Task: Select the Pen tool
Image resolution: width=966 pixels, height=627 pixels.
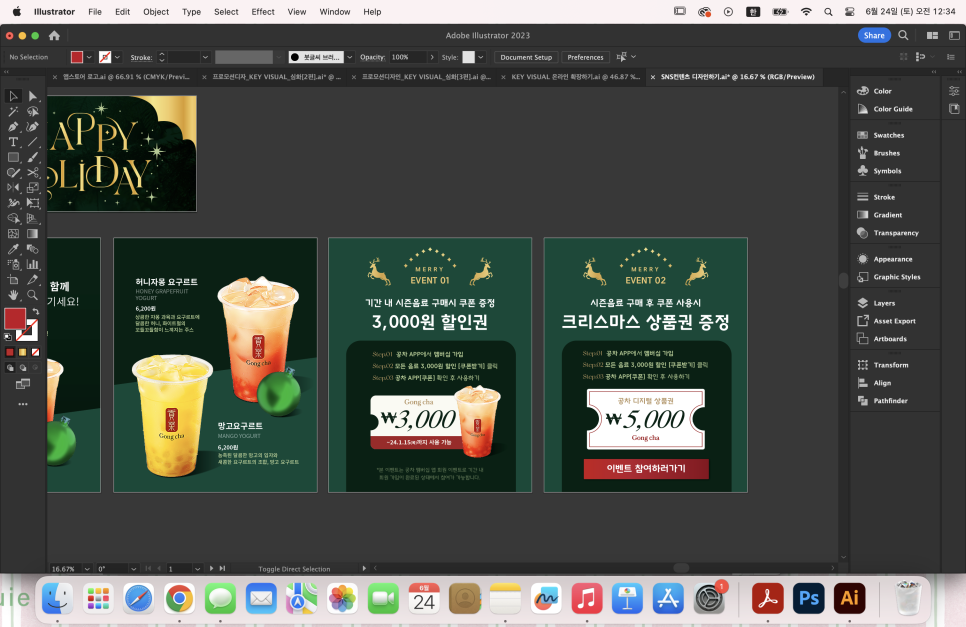Action: point(13,127)
